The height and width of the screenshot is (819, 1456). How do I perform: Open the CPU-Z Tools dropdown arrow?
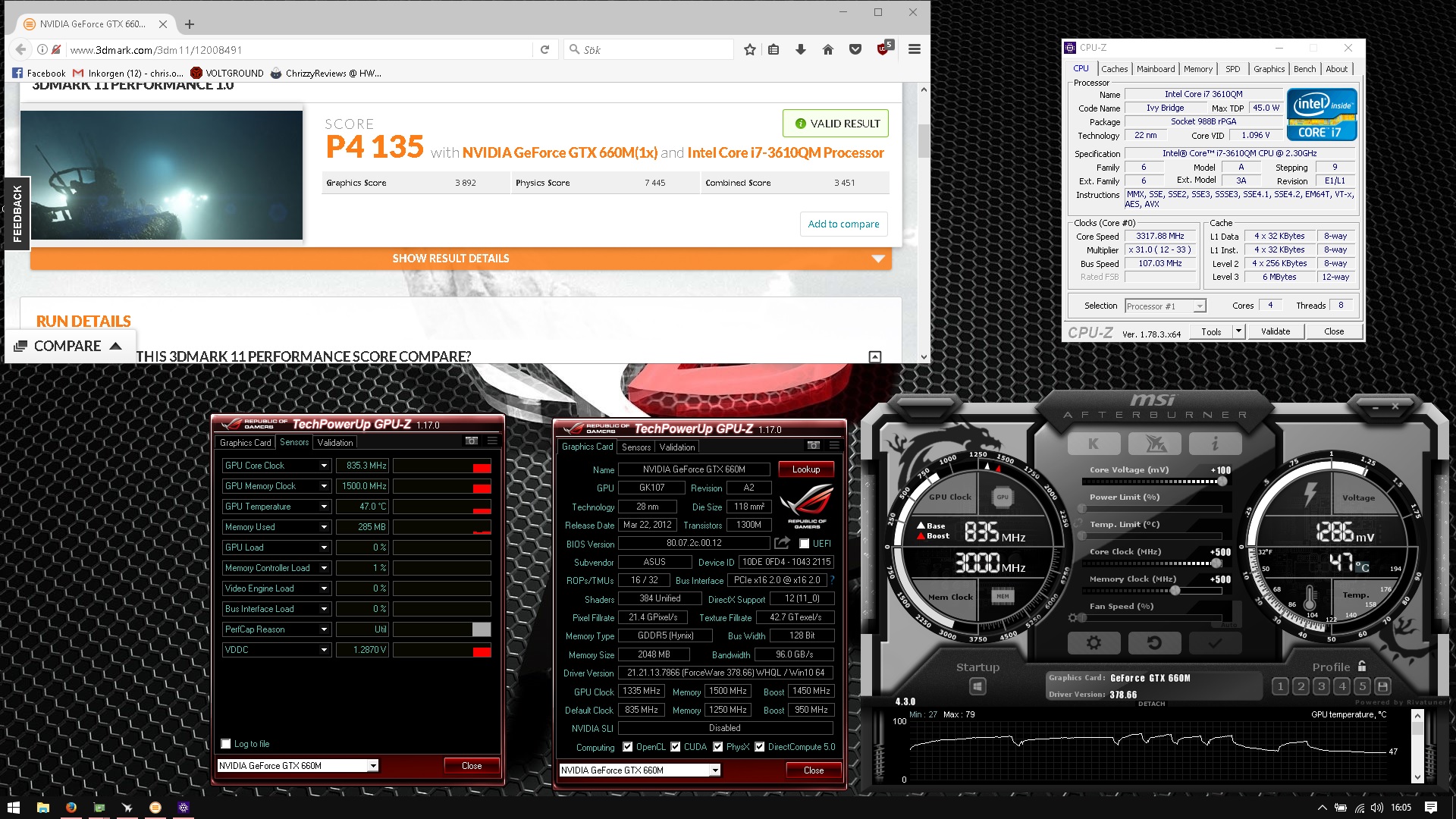tap(1238, 331)
